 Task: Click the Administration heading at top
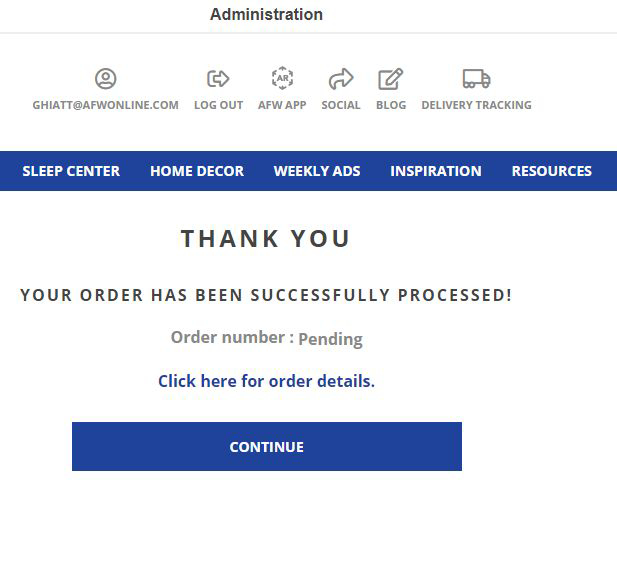coord(266,15)
